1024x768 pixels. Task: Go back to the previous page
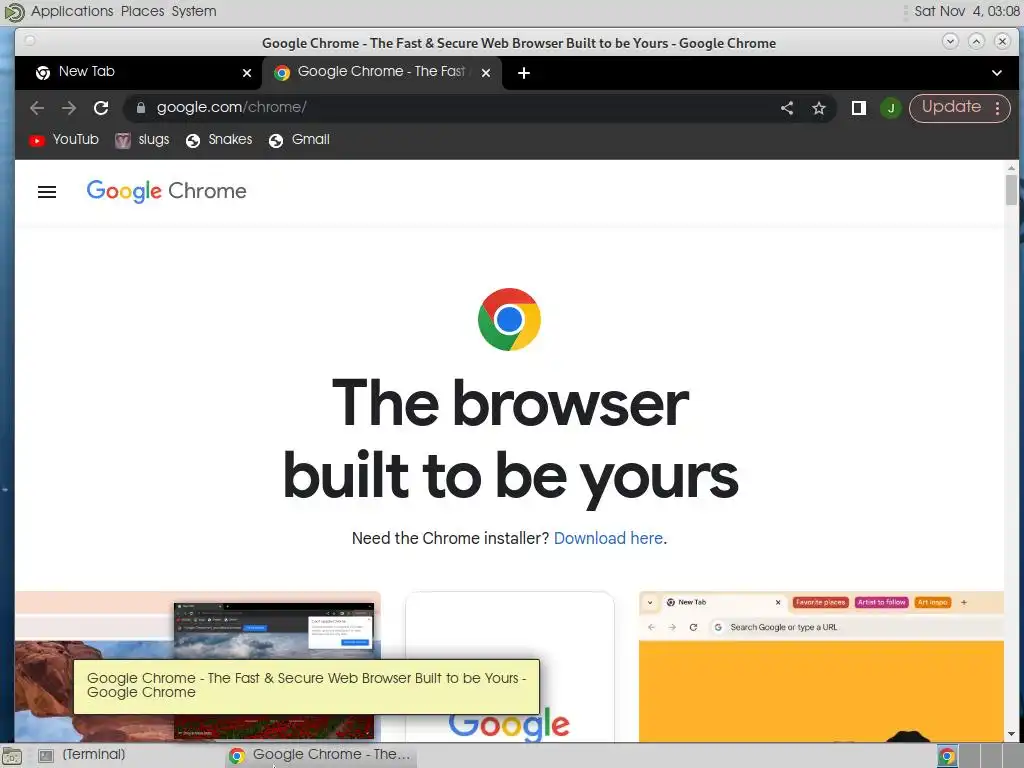pos(37,108)
